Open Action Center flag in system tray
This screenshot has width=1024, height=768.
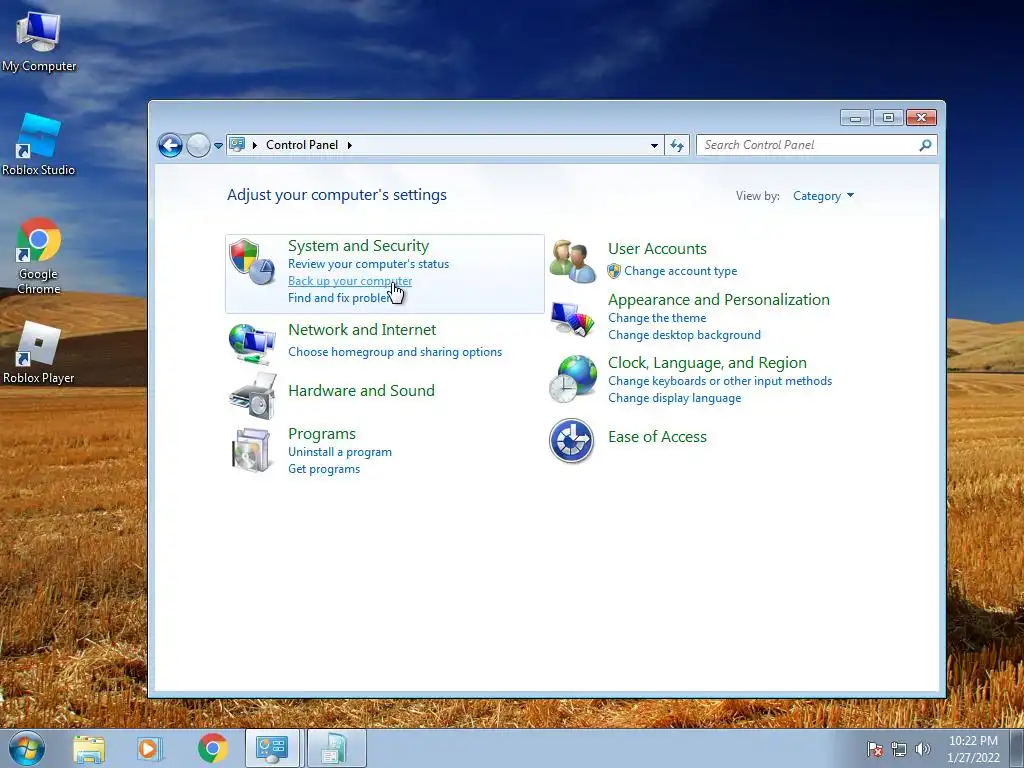[875, 749]
